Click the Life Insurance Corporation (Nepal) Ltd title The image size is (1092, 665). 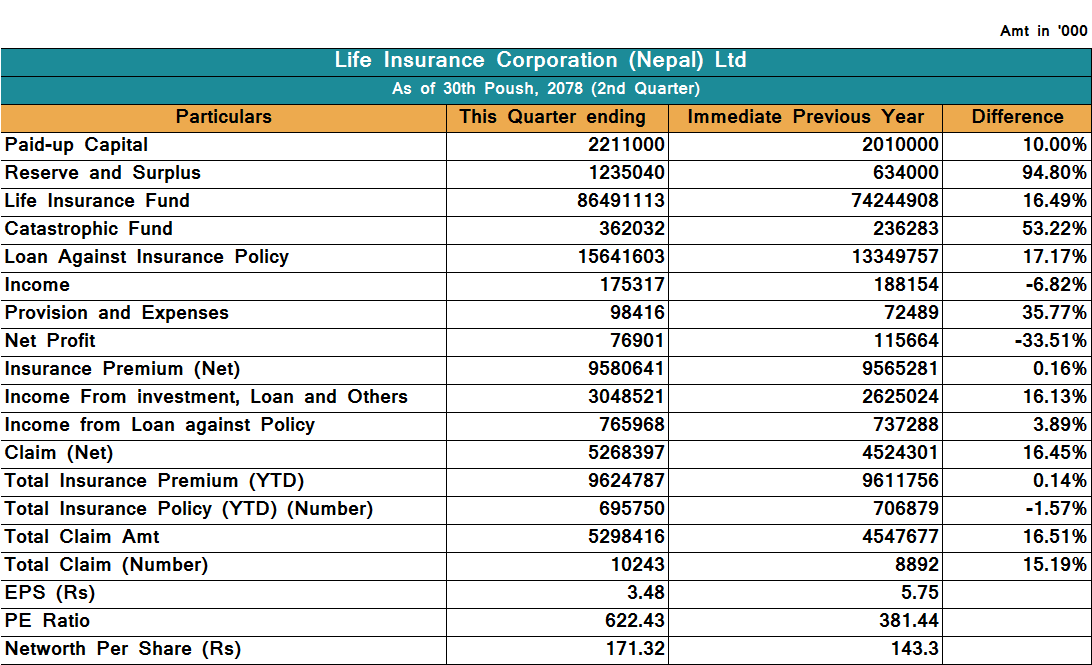[x=541, y=61]
